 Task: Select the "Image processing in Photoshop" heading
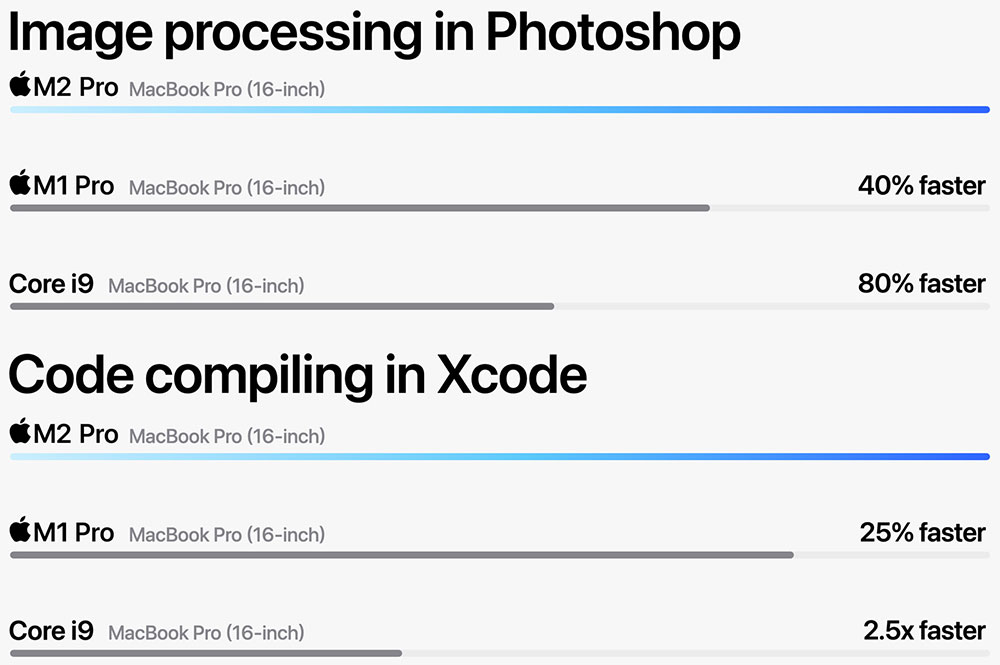pyautogui.click(x=374, y=33)
